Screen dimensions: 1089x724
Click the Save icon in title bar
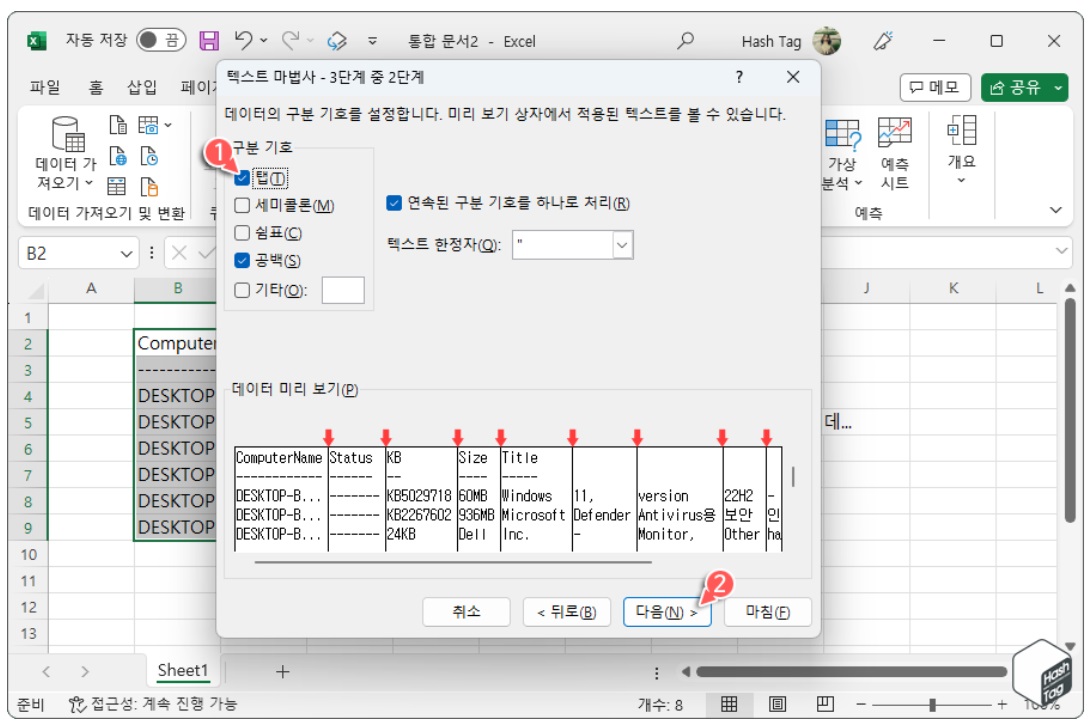[x=208, y=40]
